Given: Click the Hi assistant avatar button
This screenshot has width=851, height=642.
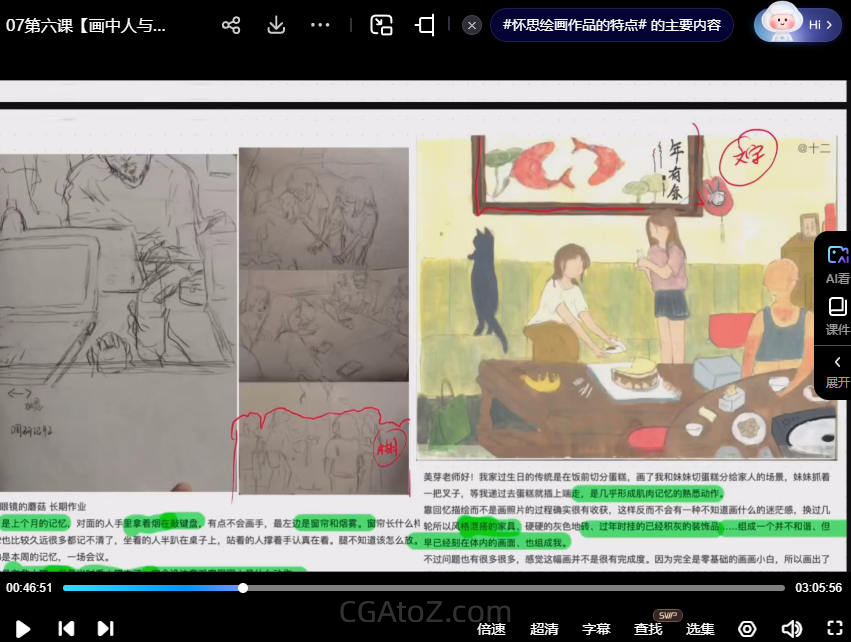Looking at the screenshot, I should 797,25.
